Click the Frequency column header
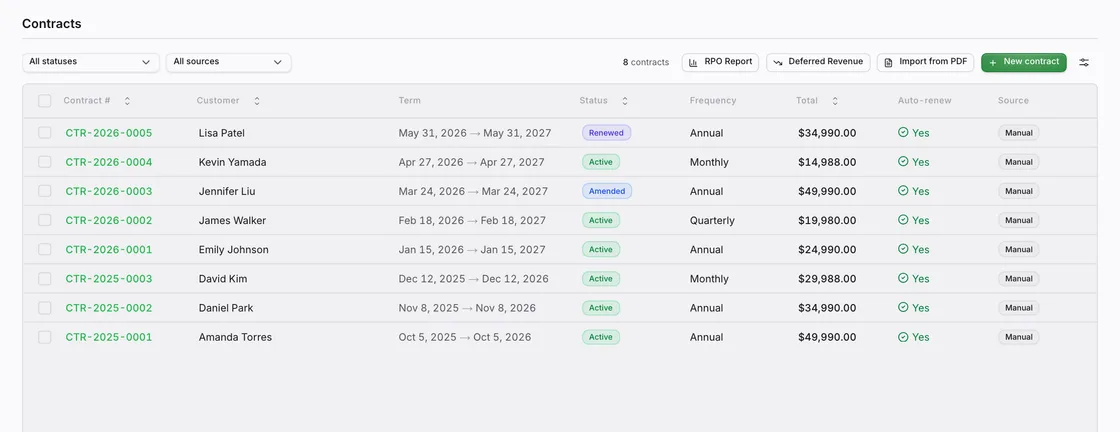1120x432 pixels. (713, 101)
